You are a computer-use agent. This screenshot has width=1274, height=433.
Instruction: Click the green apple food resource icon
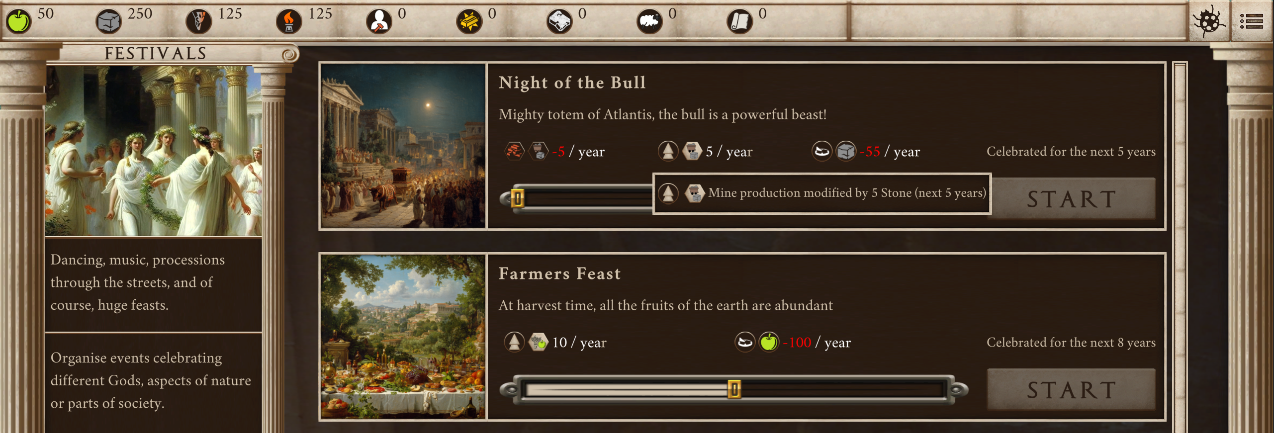coord(19,21)
